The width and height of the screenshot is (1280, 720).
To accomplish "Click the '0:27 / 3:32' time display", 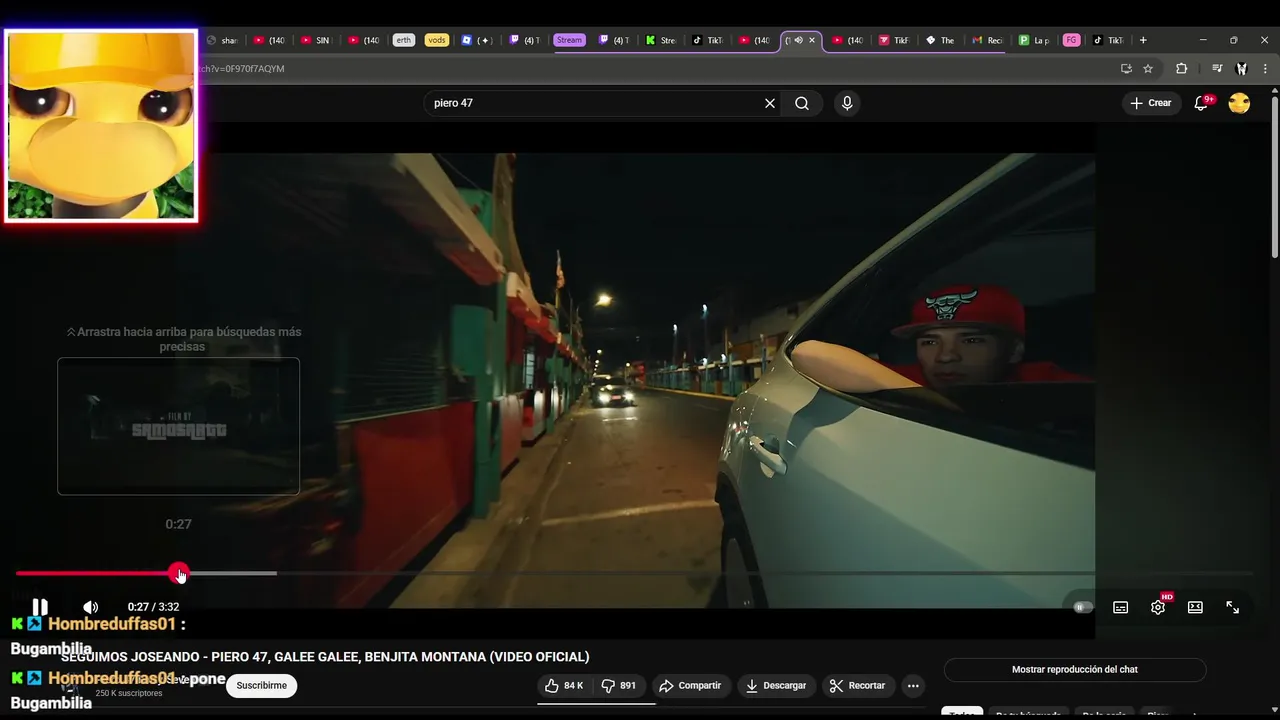I will click(x=153, y=607).
